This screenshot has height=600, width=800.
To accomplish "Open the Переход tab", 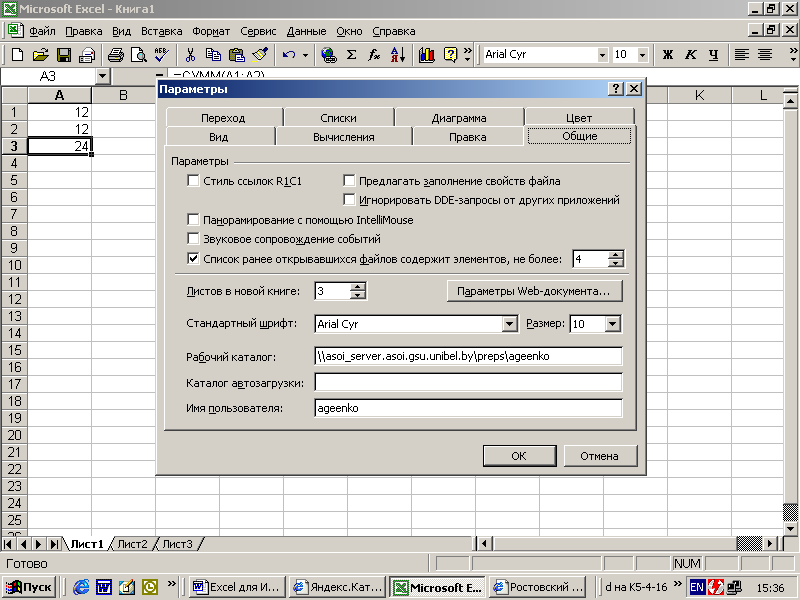I will (223, 118).
